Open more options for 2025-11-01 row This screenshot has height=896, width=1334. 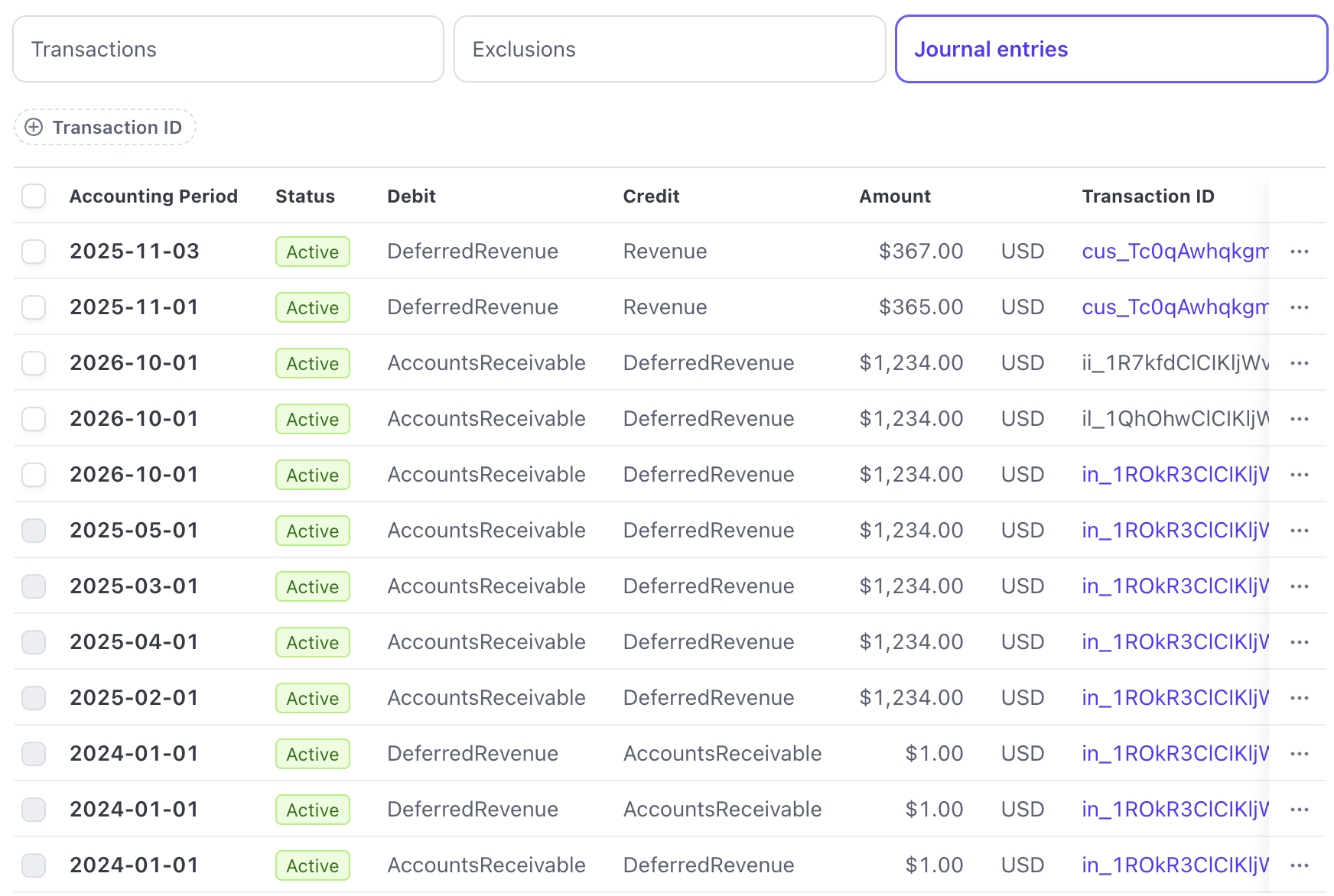(1299, 307)
